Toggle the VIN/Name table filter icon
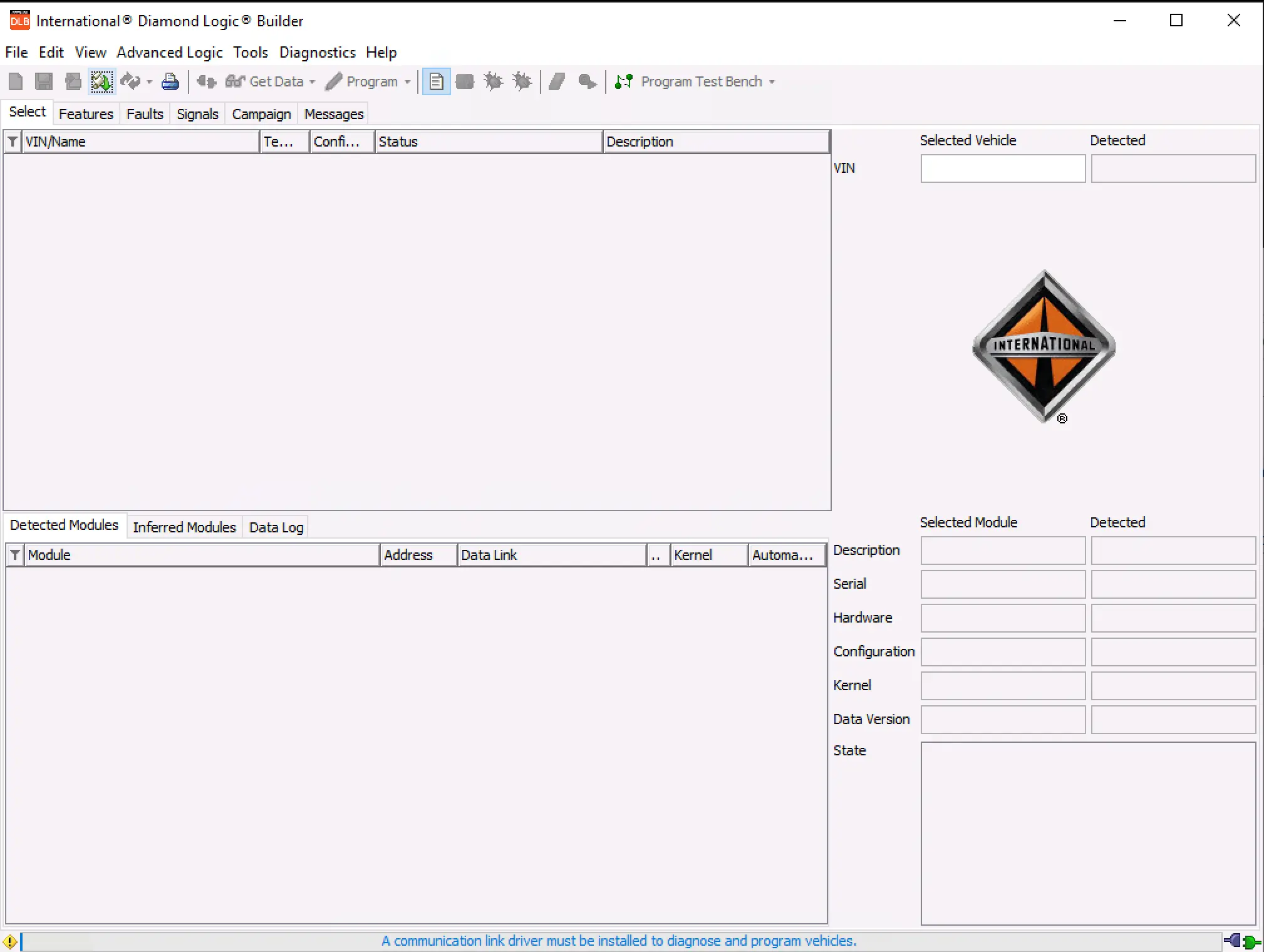 pyautogui.click(x=13, y=142)
